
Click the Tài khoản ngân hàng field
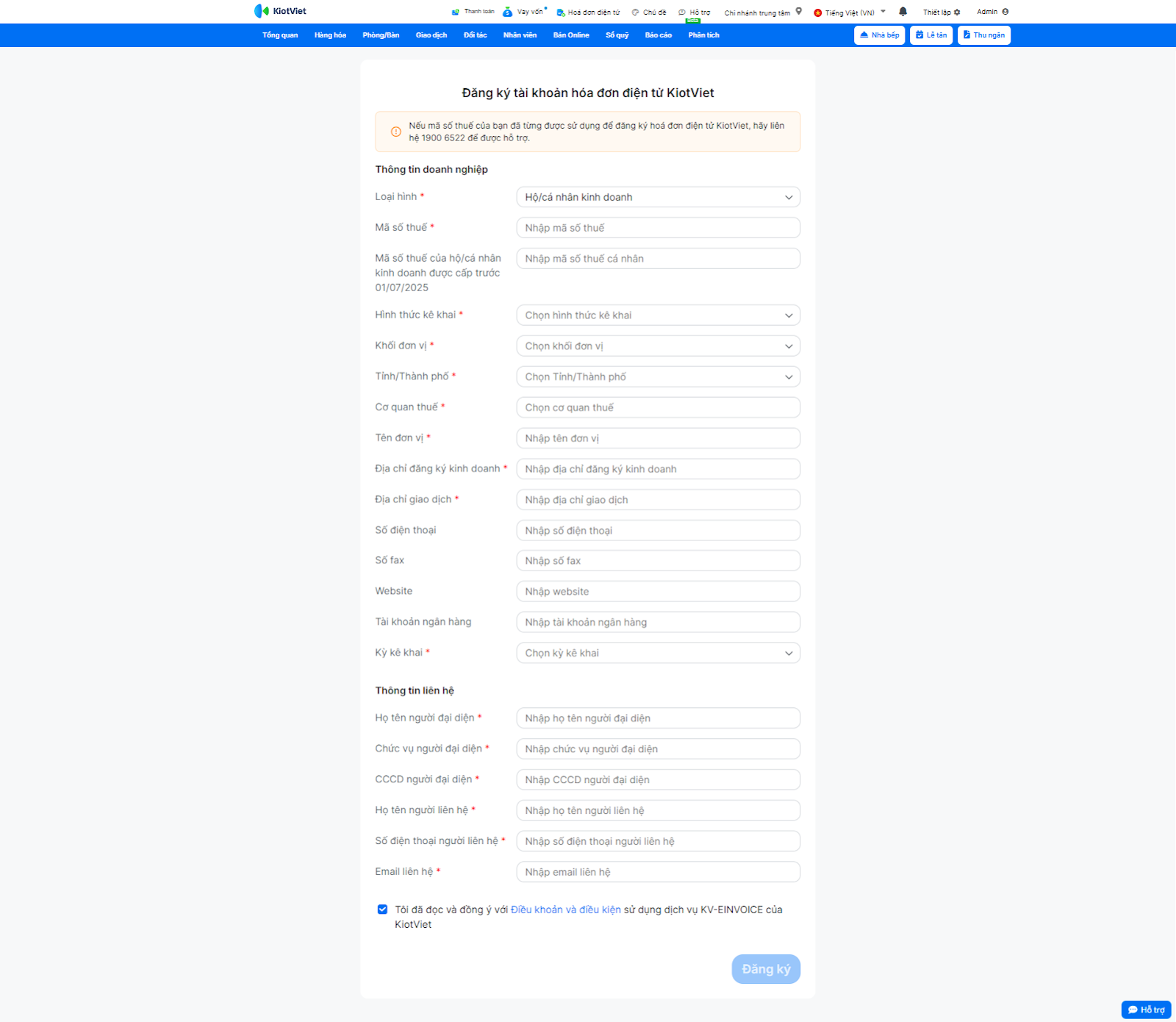pyautogui.click(x=659, y=622)
